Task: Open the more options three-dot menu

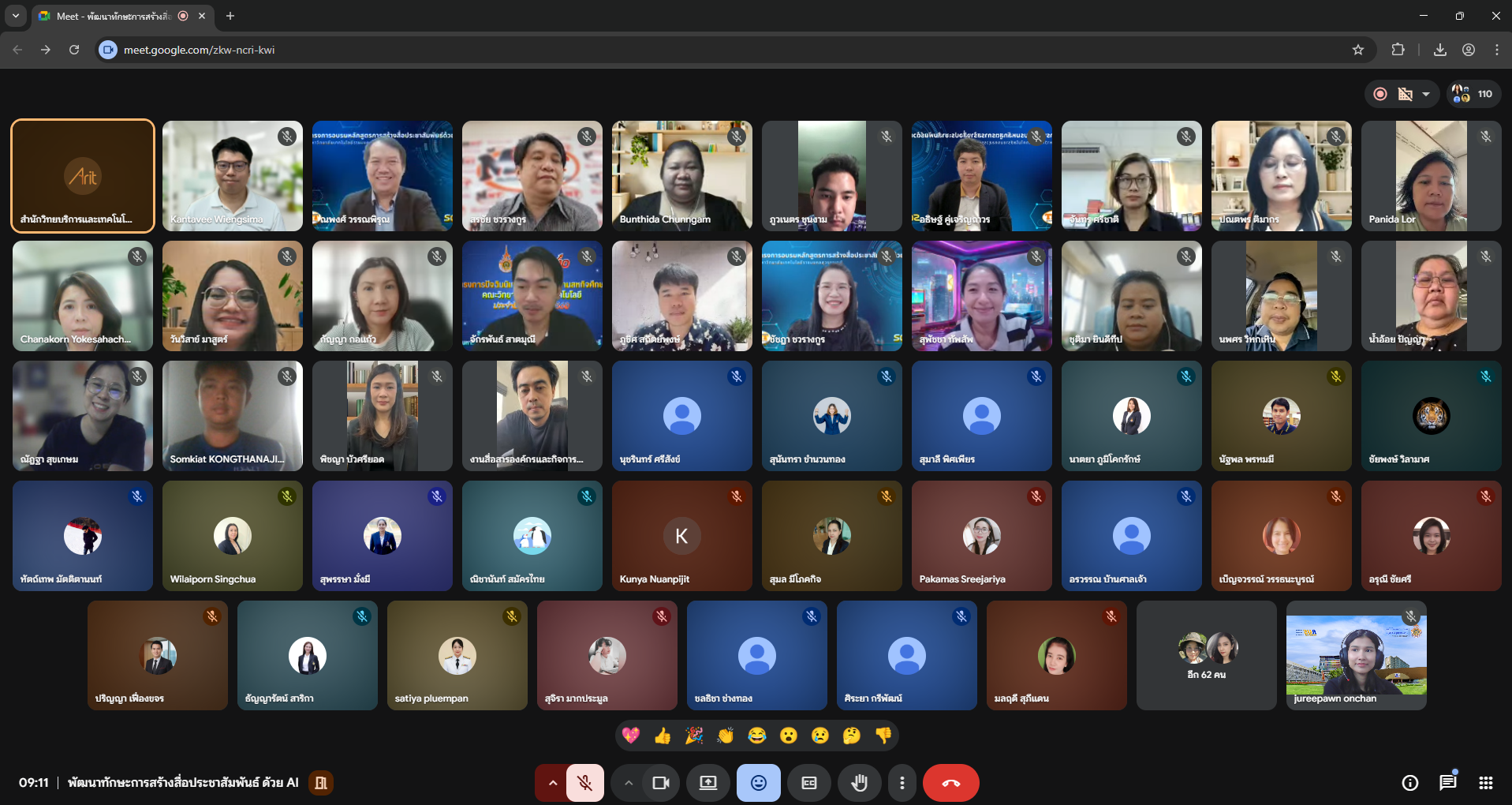Action: click(x=902, y=783)
